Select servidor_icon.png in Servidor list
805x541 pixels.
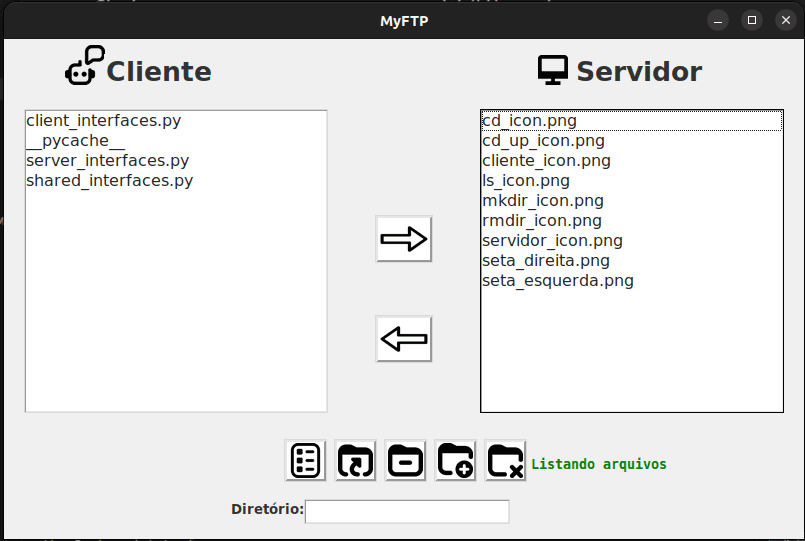pos(632,241)
